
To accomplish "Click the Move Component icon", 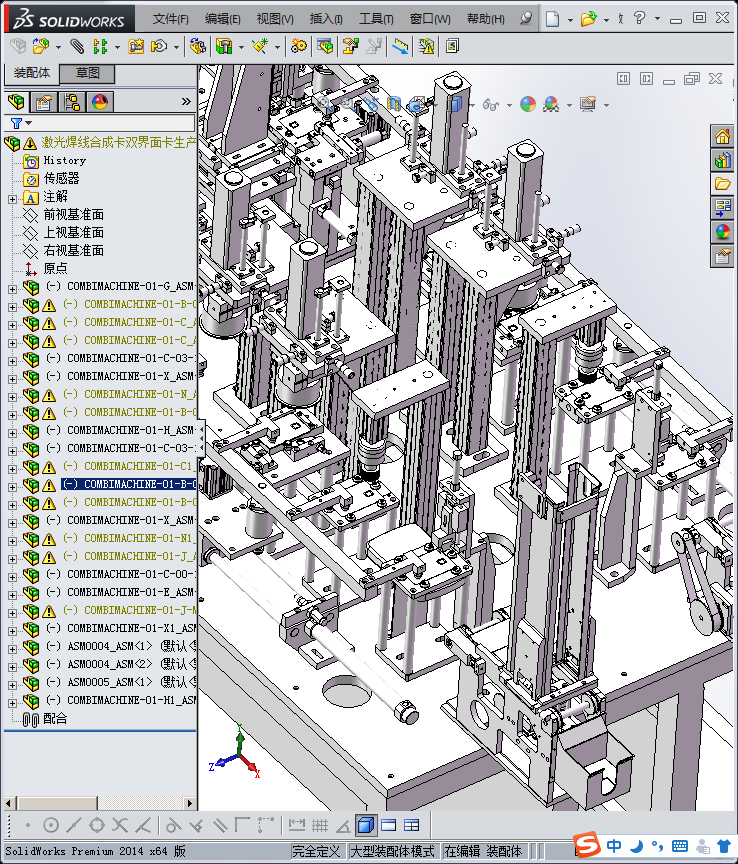I will pyautogui.click(x=159, y=46).
